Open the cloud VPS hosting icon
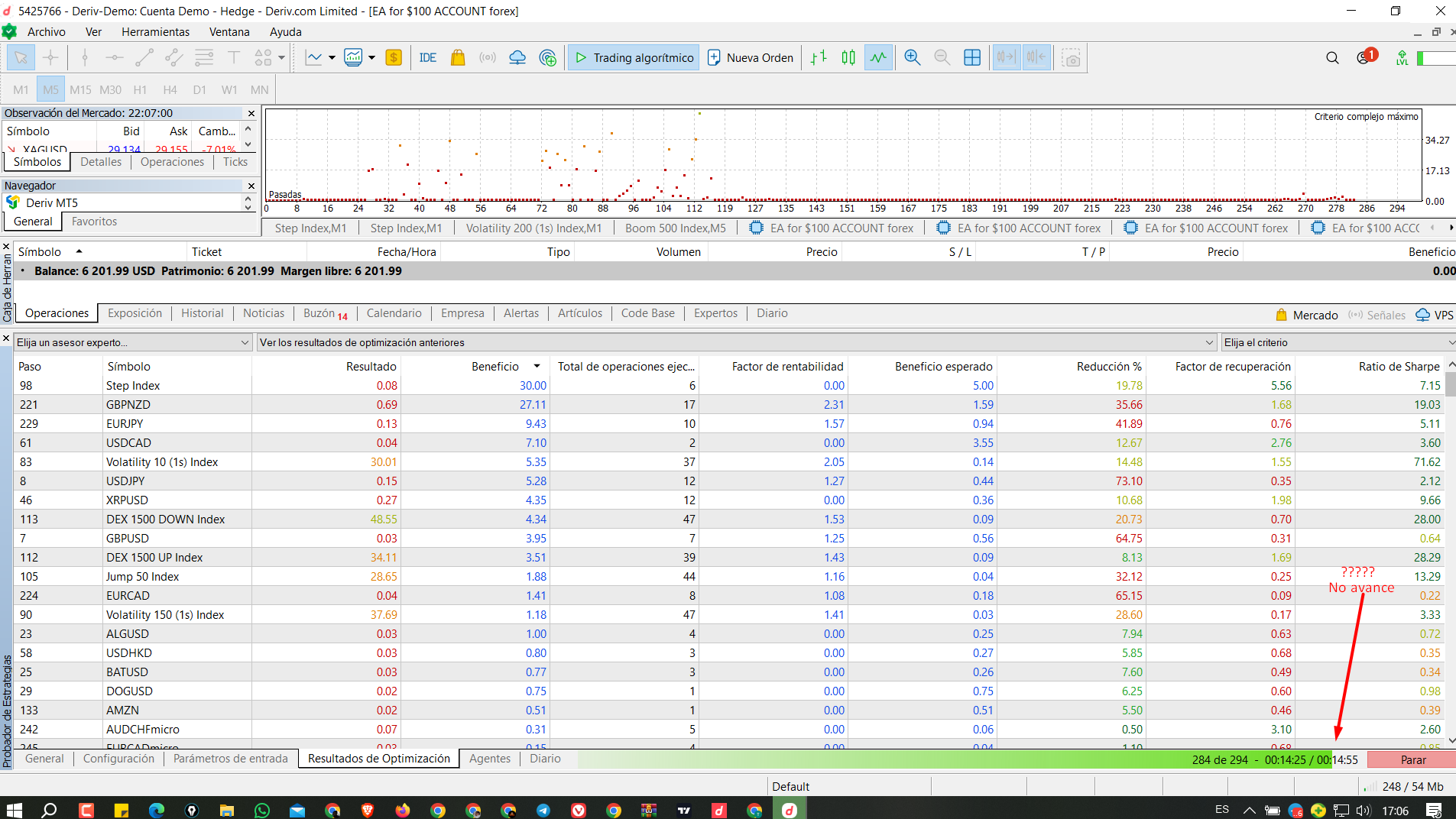Viewport: 1456px width, 819px height. [517, 58]
